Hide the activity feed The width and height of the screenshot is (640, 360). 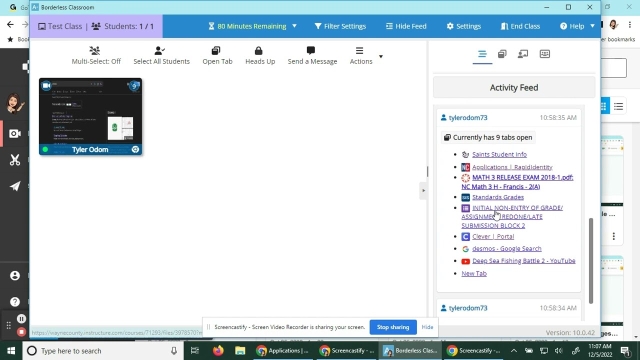tap(406, 26)
